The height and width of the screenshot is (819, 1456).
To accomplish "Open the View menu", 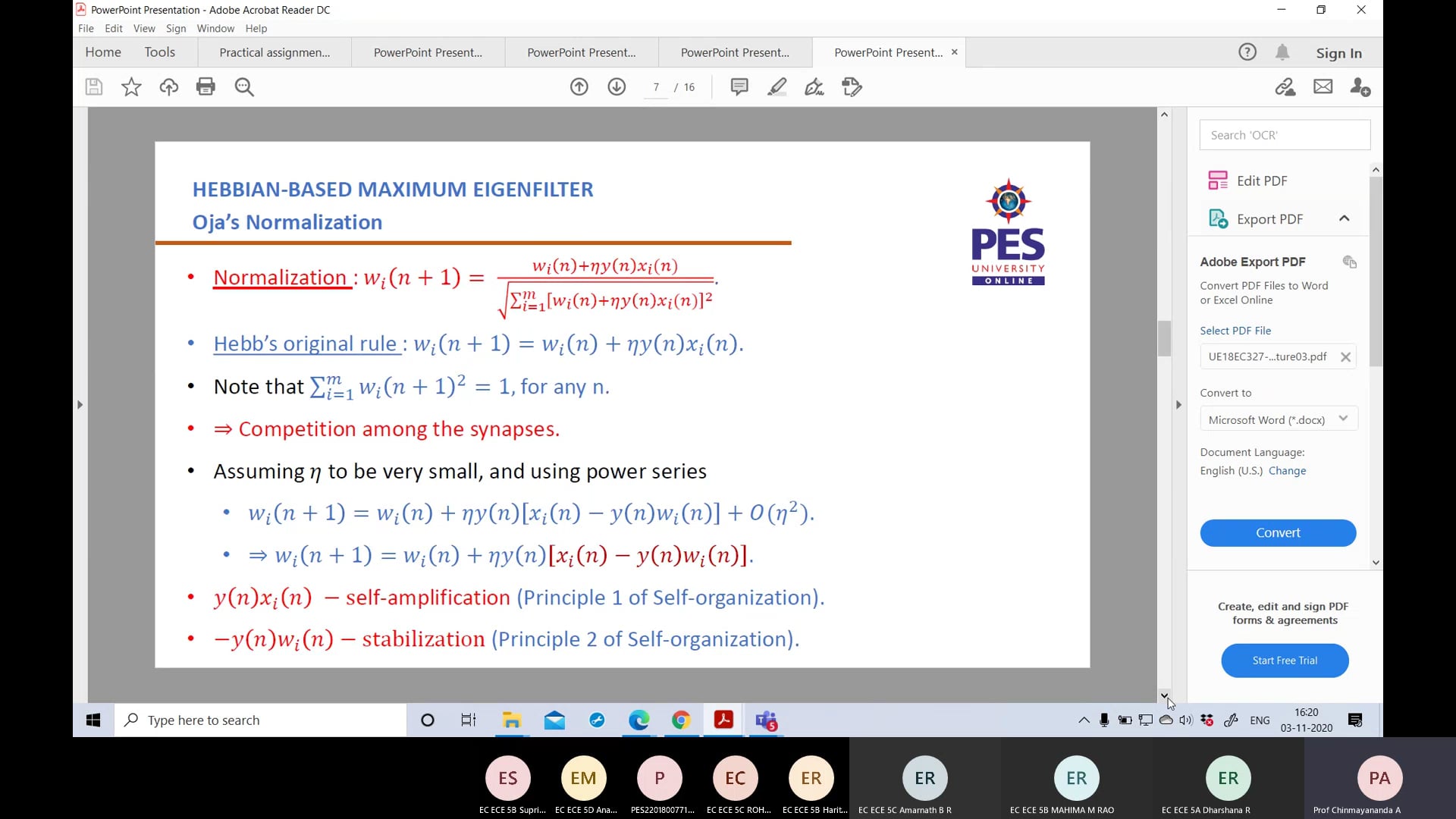I will click(x=144, y=29).
